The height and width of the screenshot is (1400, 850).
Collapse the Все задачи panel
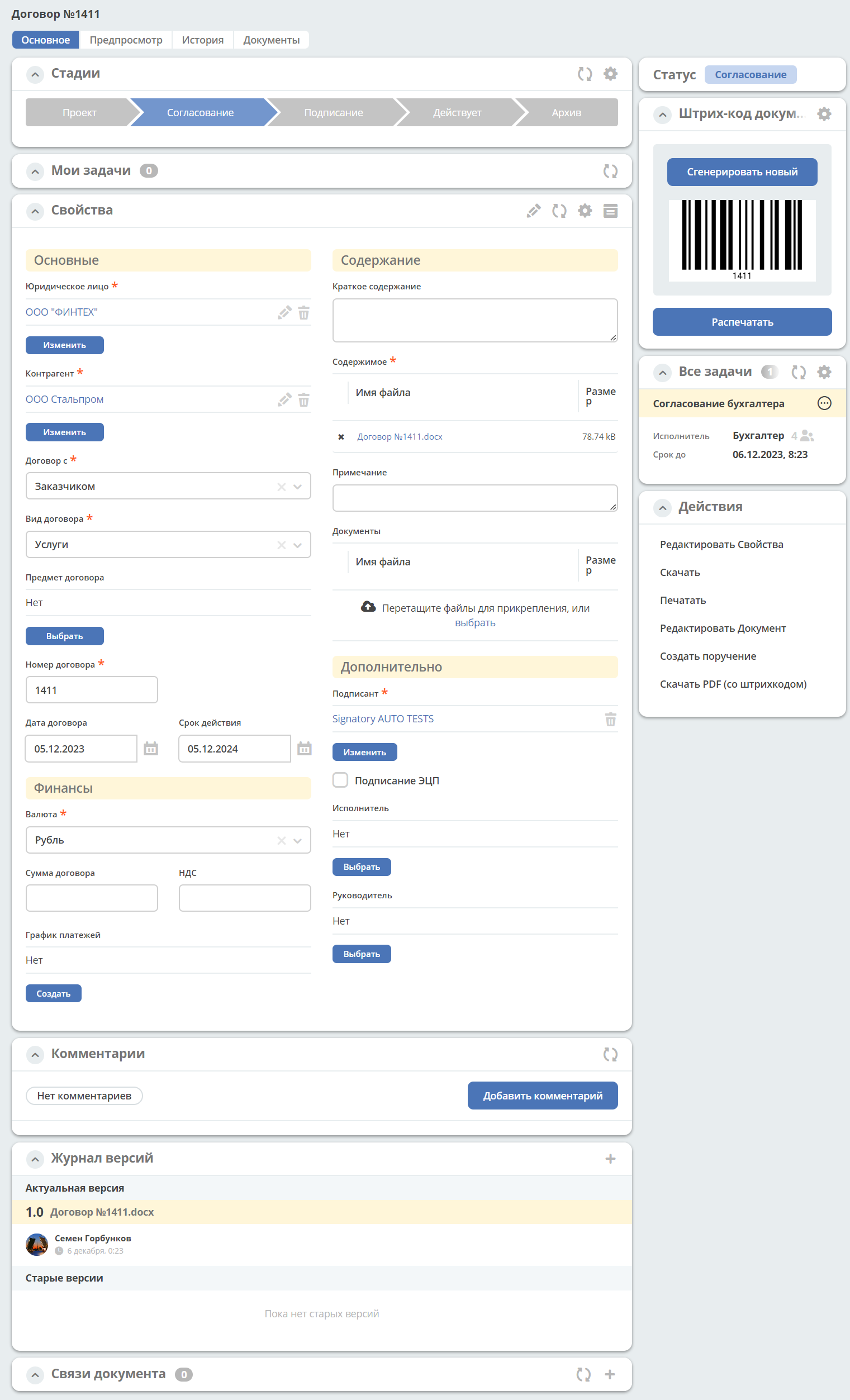pos(662,373)
